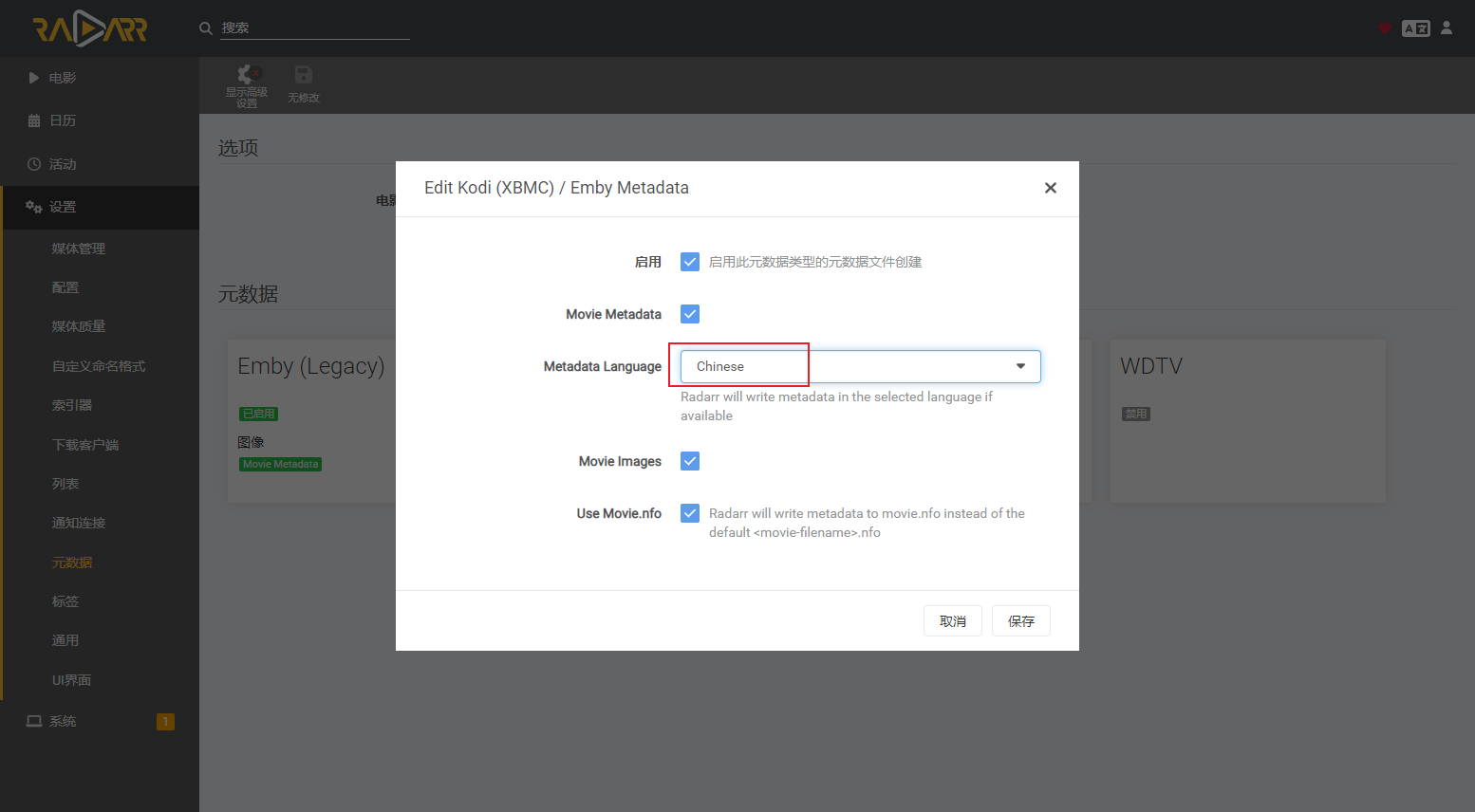Open 媒体管理 settings page
Screen dimensions: 1475x812
79,249
